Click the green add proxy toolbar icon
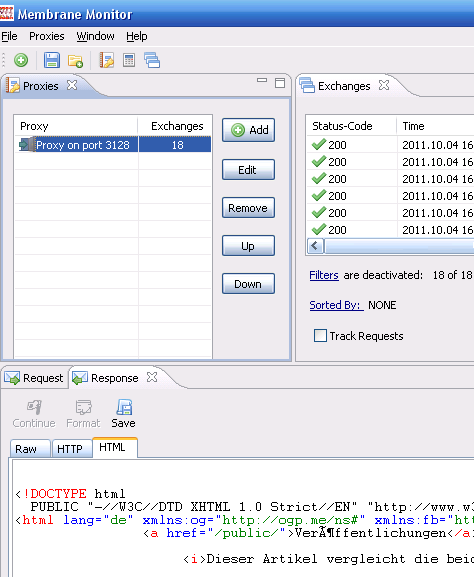The width and height of the screenshot is (474, 577). click(21, 60)
